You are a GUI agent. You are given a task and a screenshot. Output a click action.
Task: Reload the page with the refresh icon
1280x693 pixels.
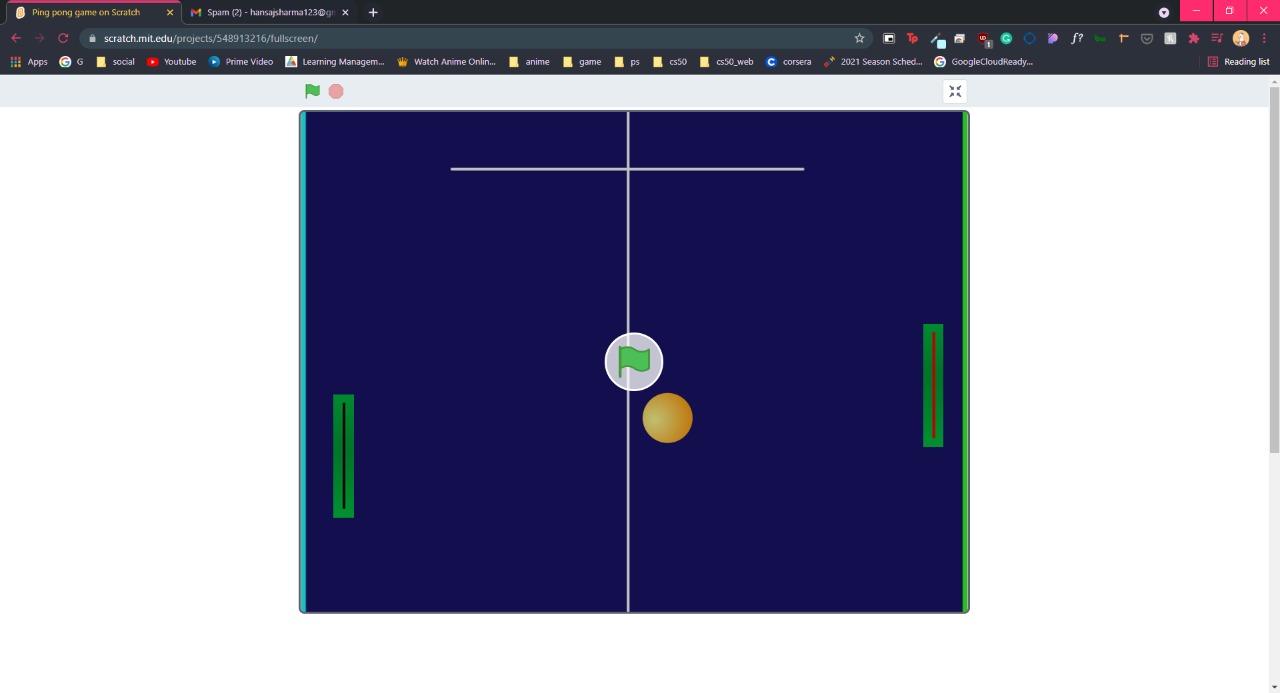62,38
